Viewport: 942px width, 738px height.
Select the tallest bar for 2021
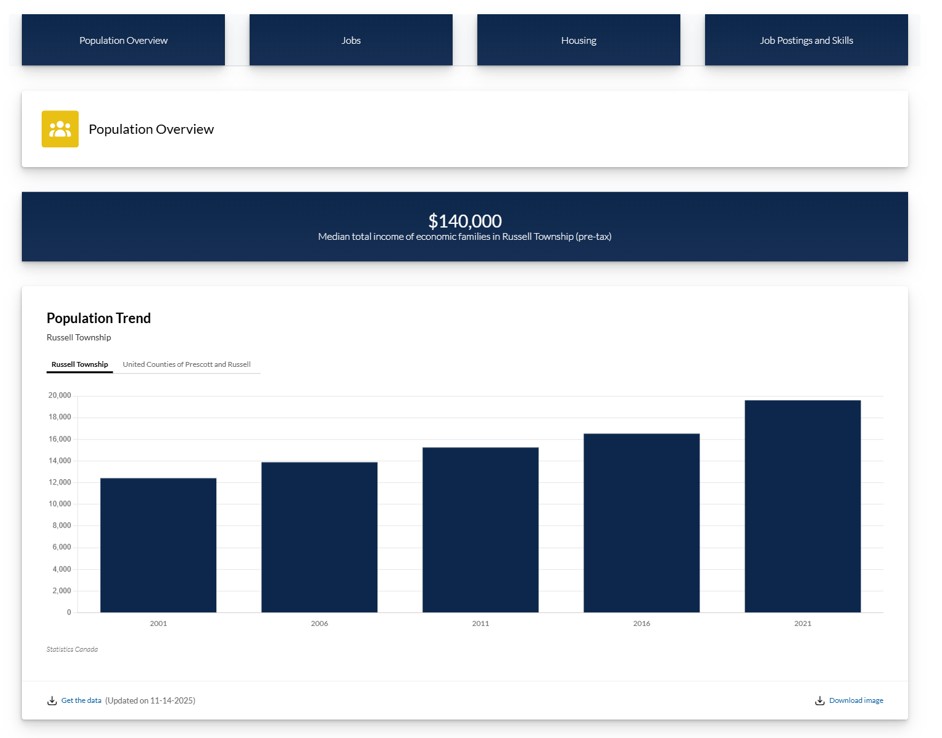[x=802, y=506]
